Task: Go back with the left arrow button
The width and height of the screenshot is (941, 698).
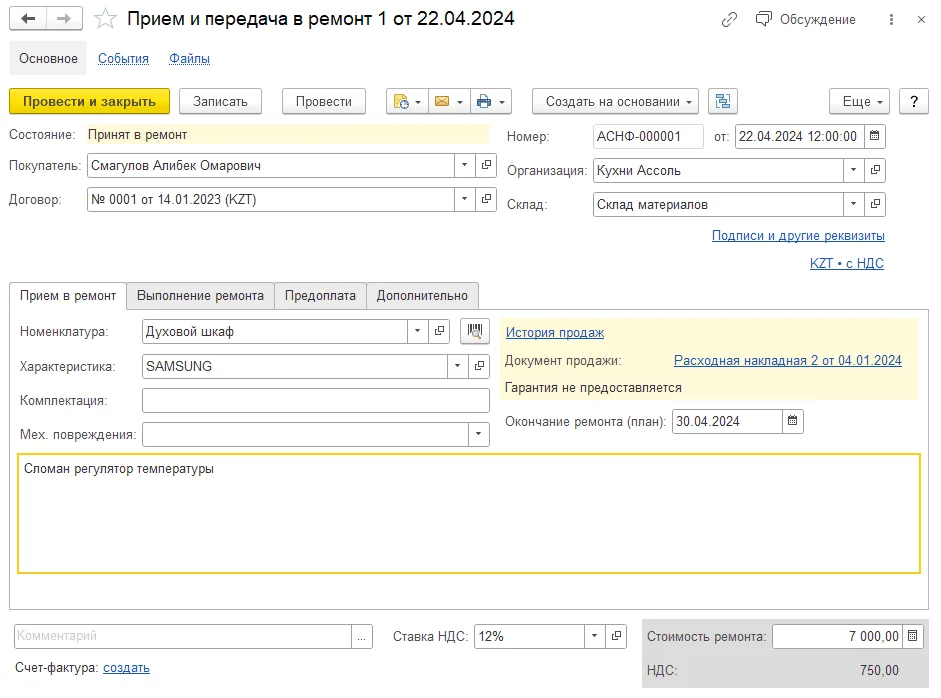Action: coord(28,19)
